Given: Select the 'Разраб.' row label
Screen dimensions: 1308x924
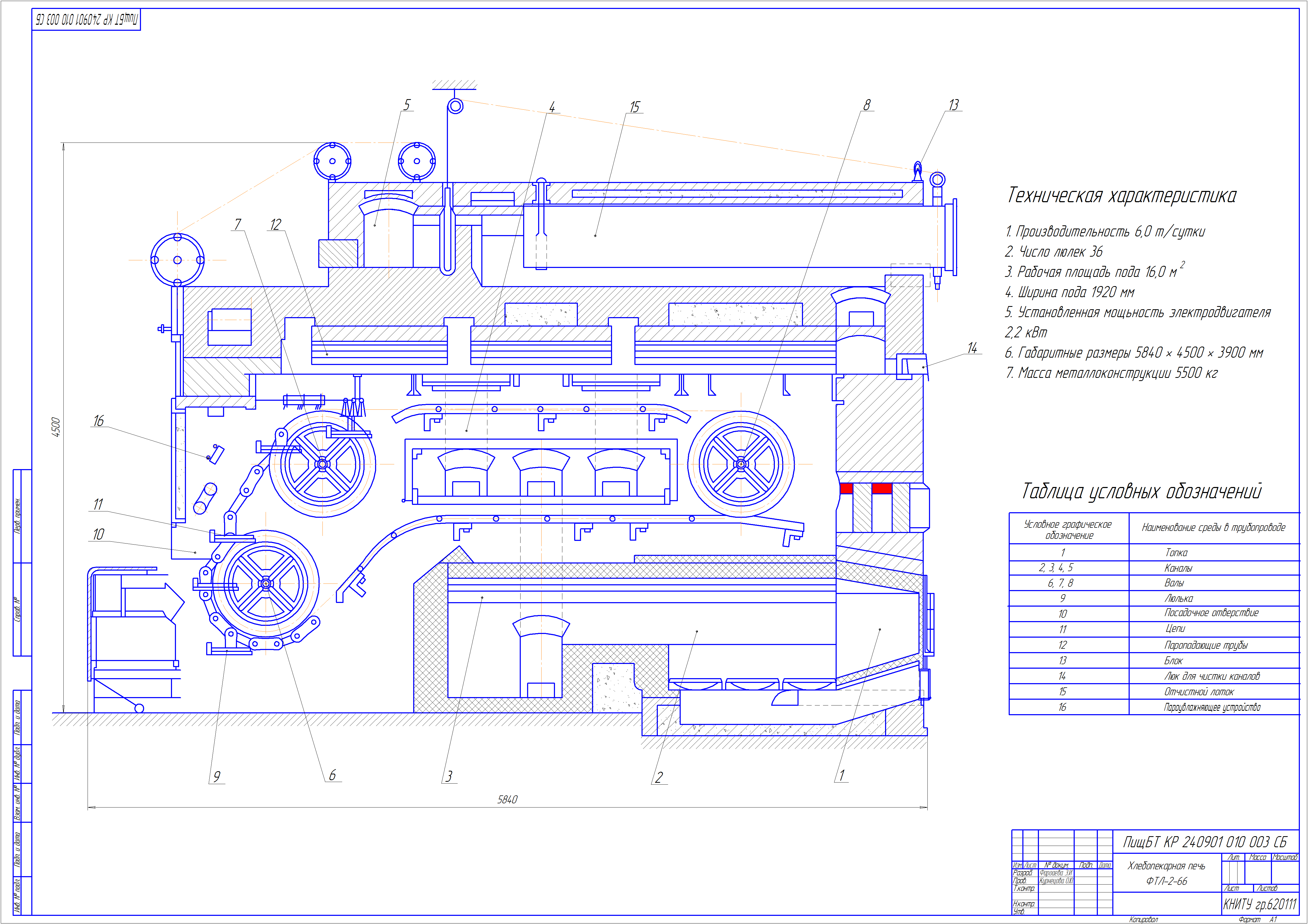Looking at the screenshot, I should click(x=1023, y=873).
